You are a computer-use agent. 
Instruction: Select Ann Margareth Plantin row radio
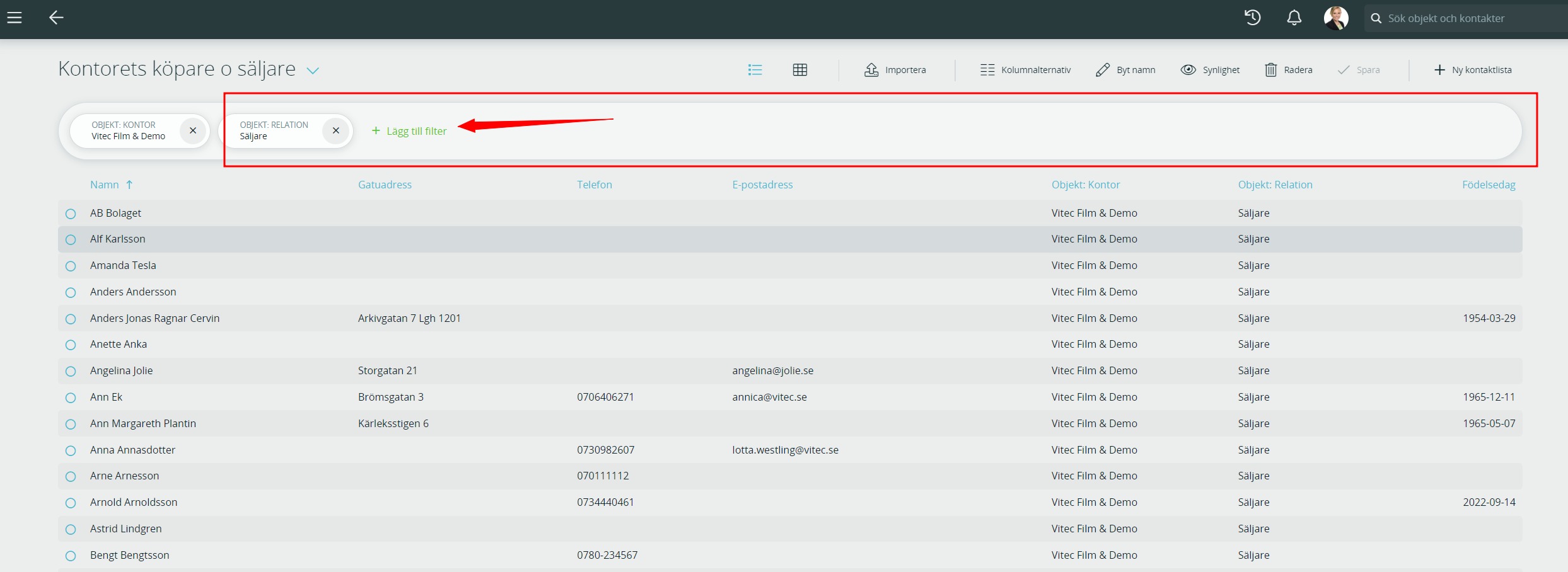click(x=71, y=424)
